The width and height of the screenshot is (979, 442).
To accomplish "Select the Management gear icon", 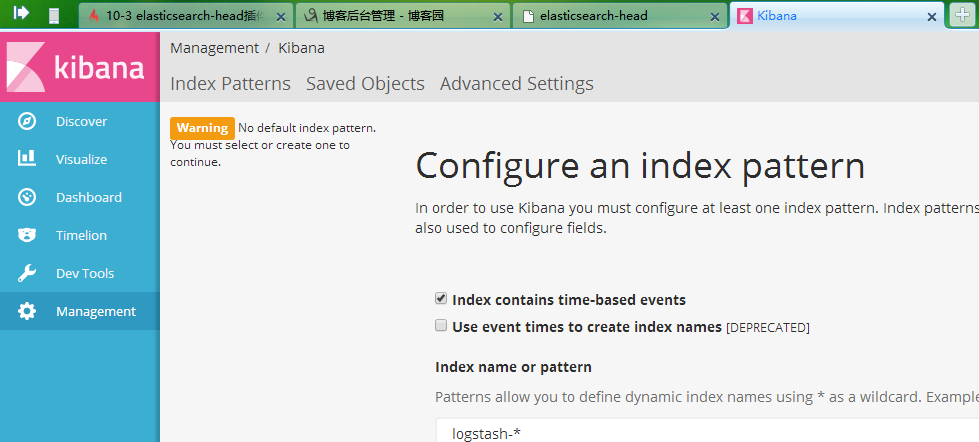I will [x=27, y=312].
